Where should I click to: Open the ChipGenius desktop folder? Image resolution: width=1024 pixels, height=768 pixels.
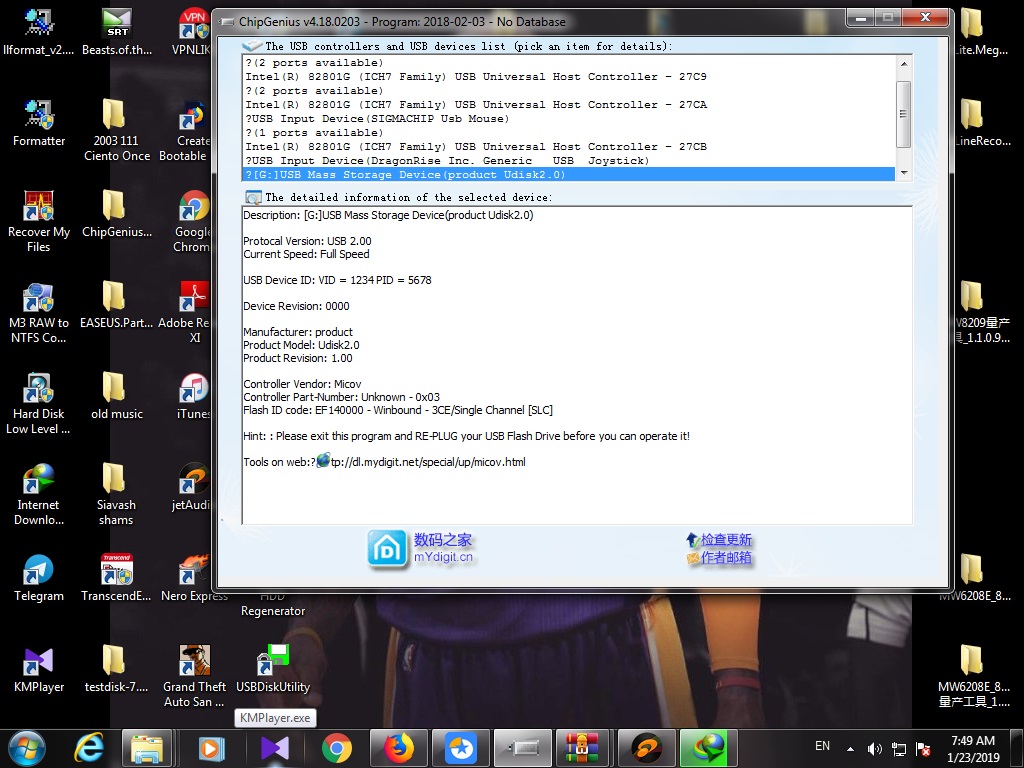click(117, 214)
